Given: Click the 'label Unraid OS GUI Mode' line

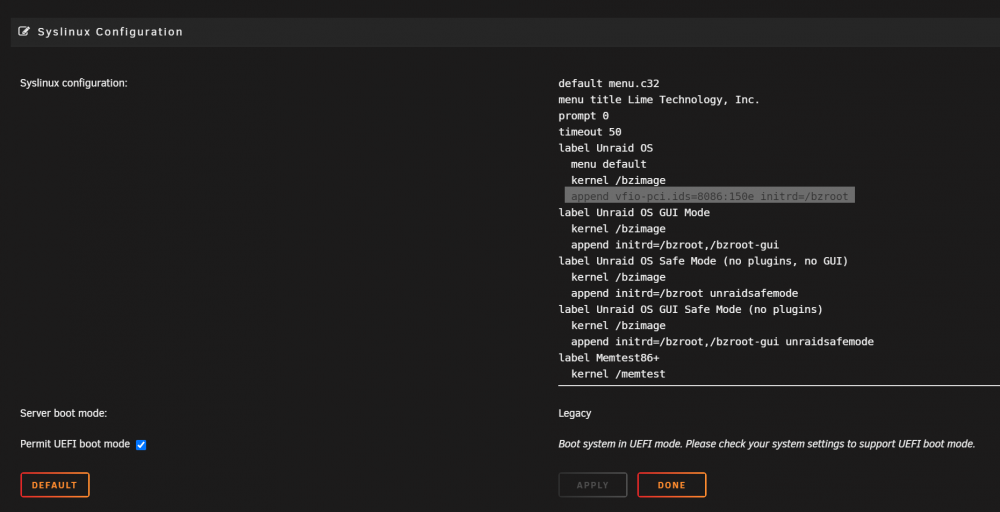Looking at the screenshot, I should (634, 212).
